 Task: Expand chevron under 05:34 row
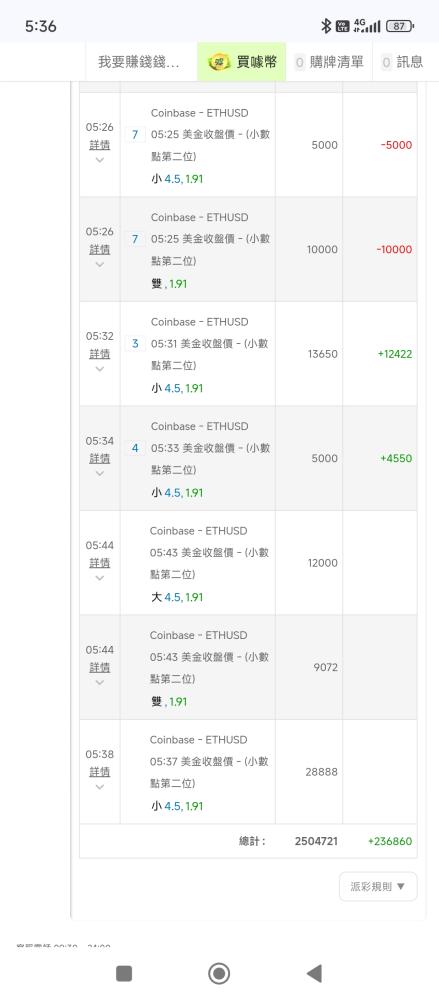[x=100, y=473]
